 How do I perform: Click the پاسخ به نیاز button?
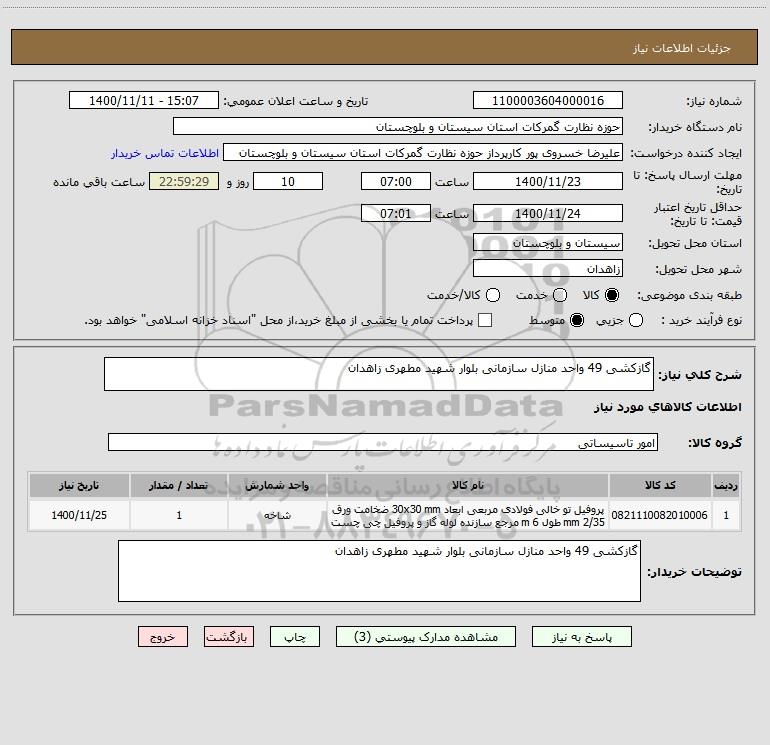(581, 637)
